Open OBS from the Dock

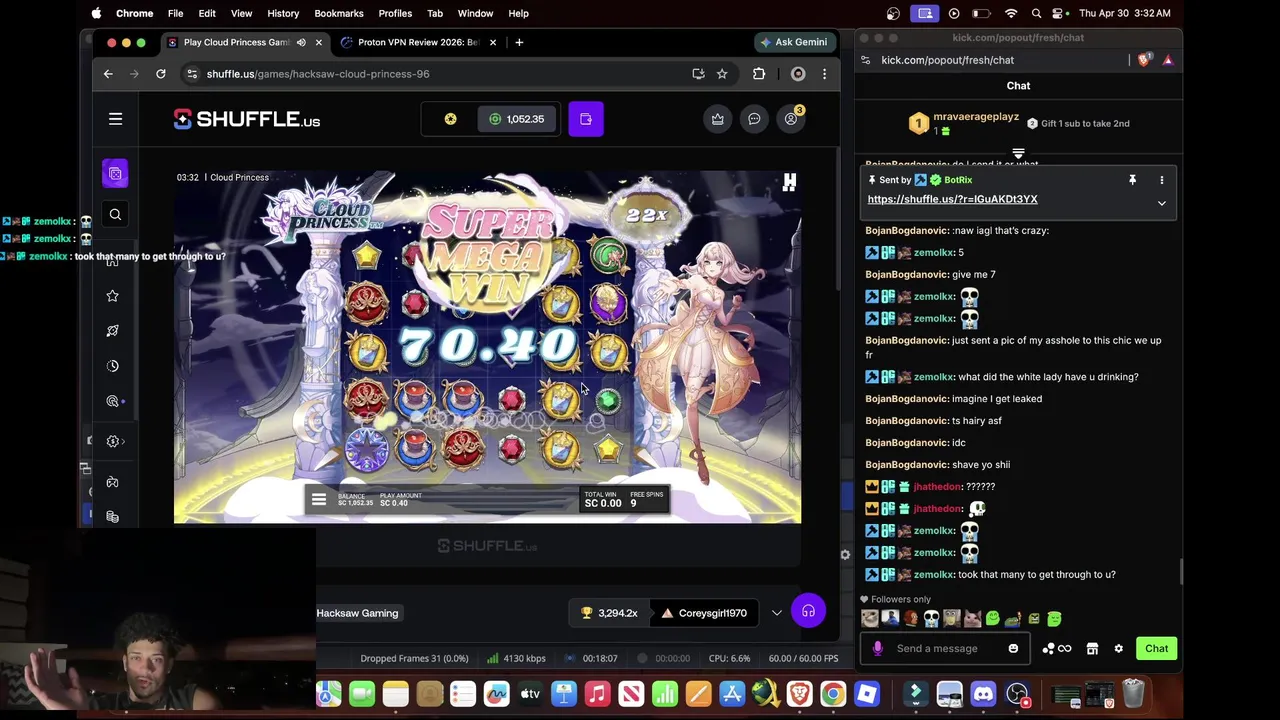point(1017,694)
